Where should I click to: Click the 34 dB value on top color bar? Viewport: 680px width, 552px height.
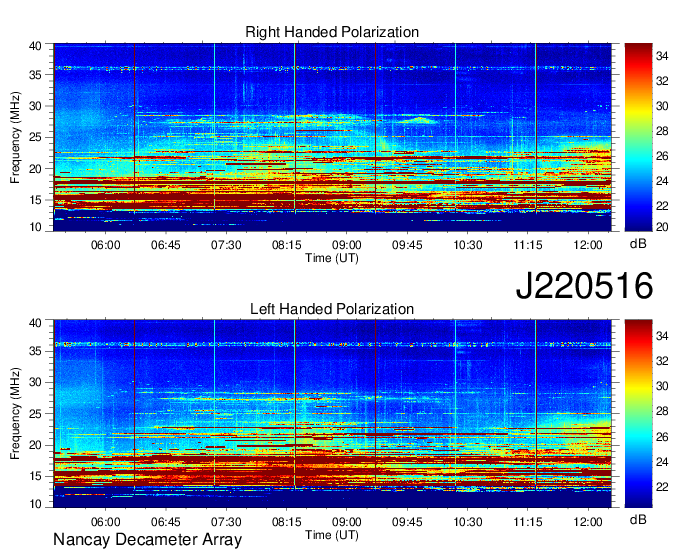pyautogui.click(x=662, y=56)
